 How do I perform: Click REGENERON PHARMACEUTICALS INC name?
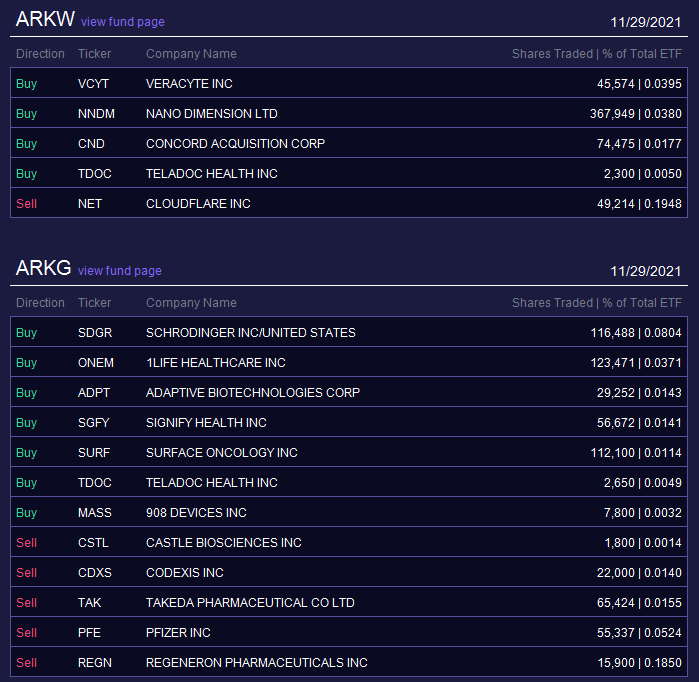pyautogui.click(x=256, y=662)
